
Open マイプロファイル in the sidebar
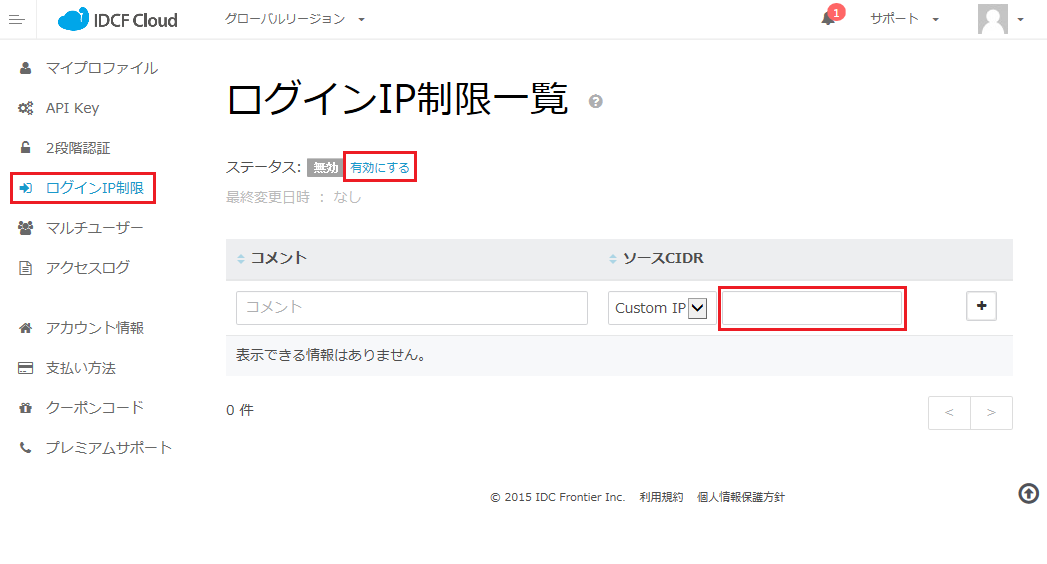pyautogui.click(x=101, y=68)
